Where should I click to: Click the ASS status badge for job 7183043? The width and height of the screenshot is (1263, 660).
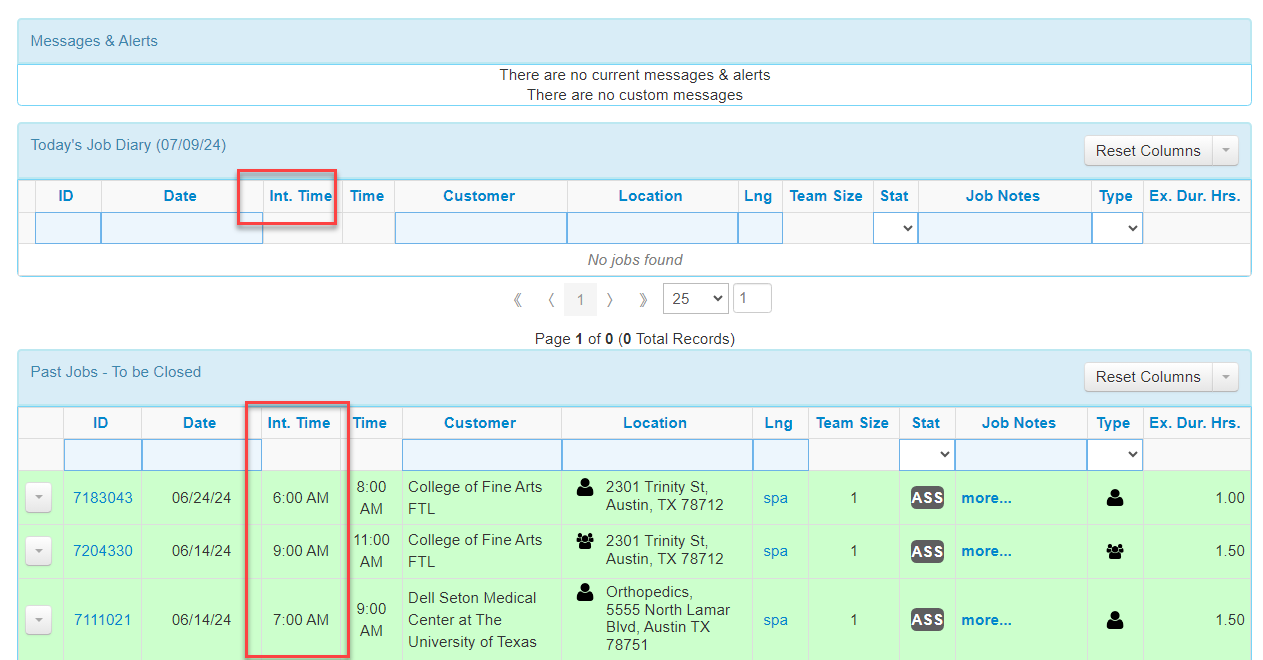pos(926,497)
